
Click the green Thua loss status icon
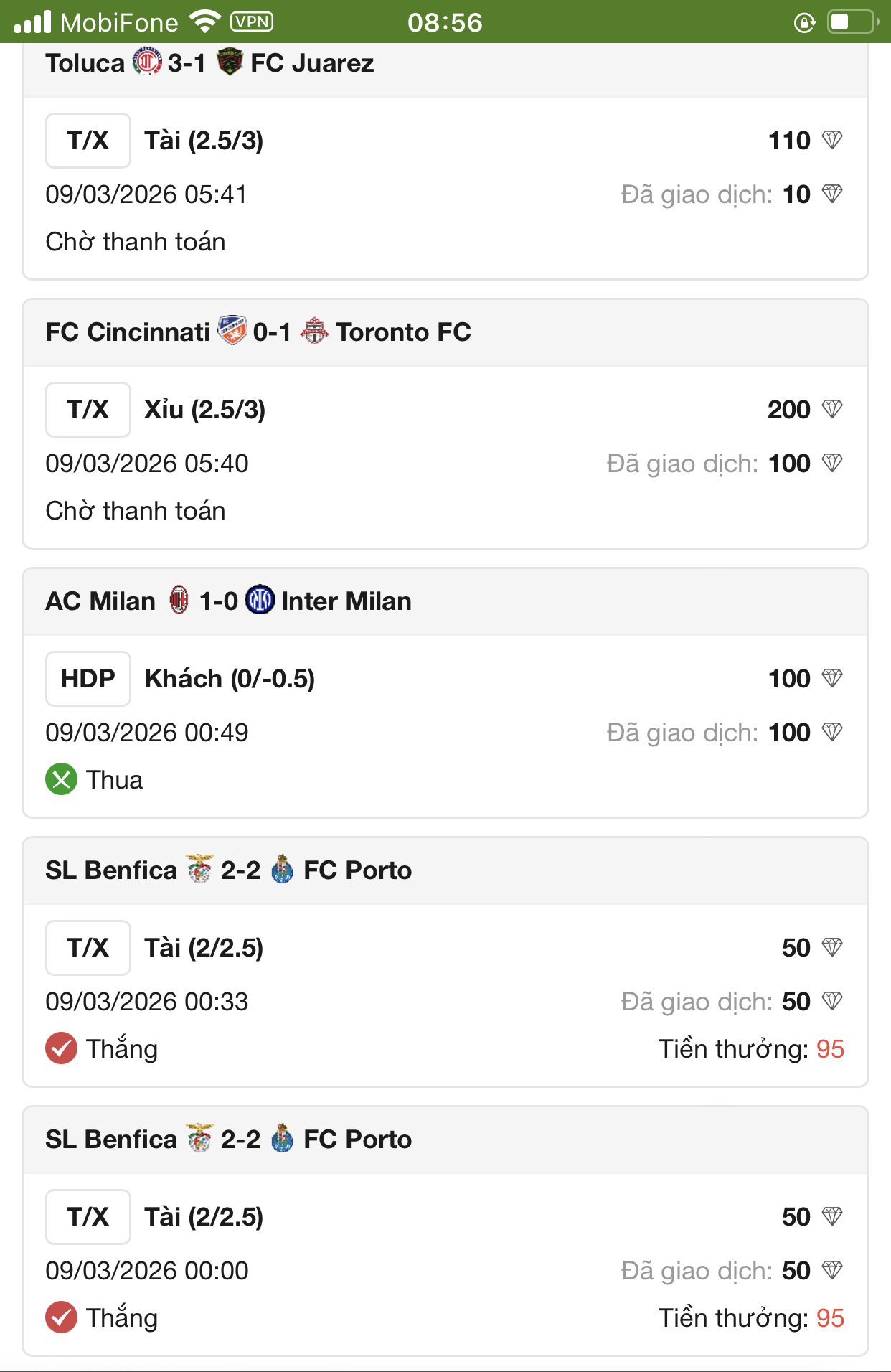62,779
